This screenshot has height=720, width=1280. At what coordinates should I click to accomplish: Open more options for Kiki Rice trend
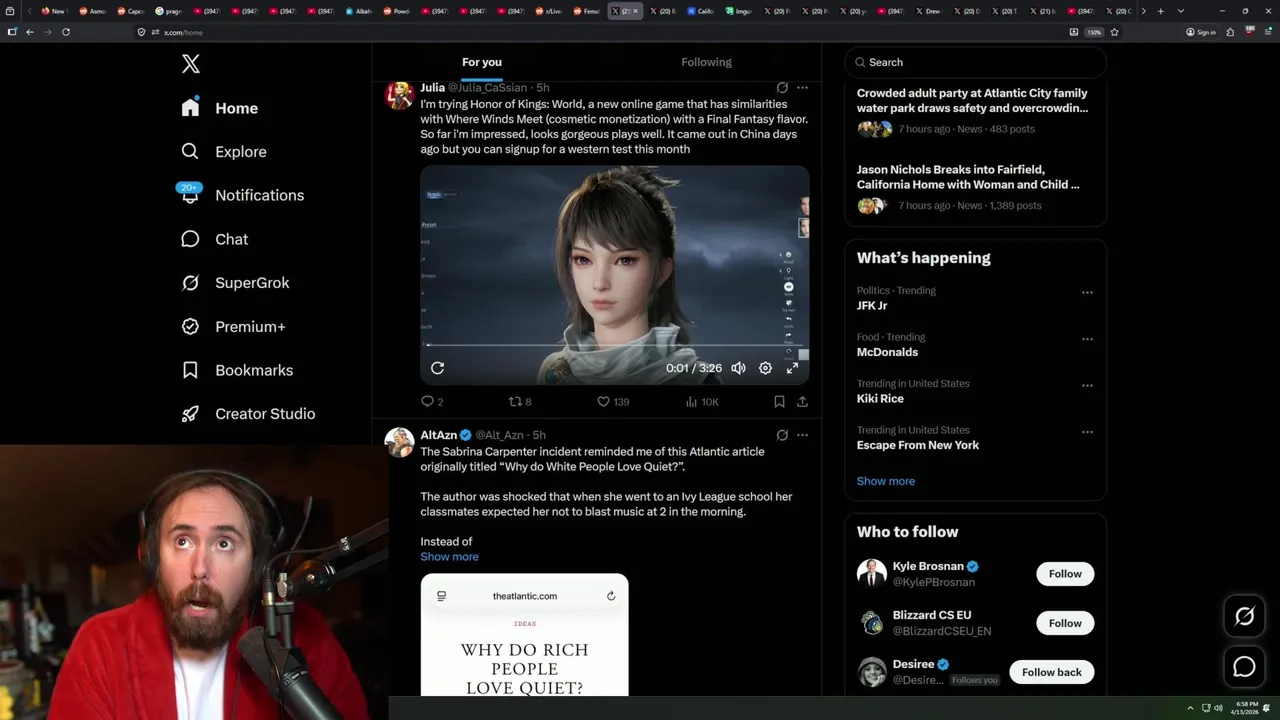1087,386
